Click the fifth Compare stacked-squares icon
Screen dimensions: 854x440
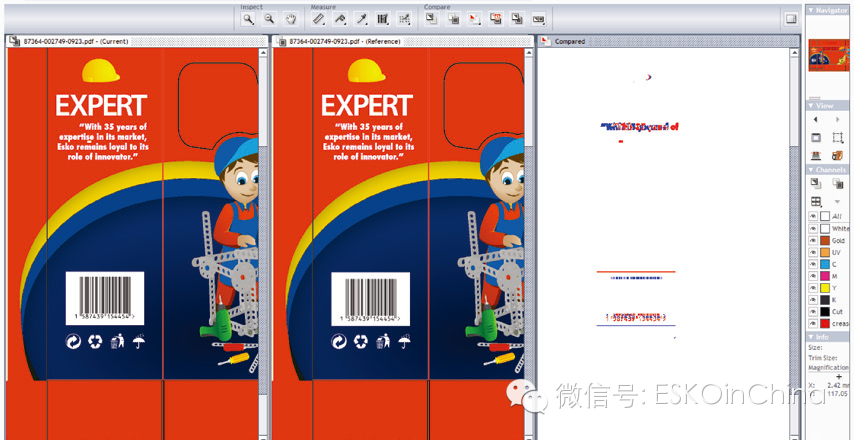tap(516, 19)
